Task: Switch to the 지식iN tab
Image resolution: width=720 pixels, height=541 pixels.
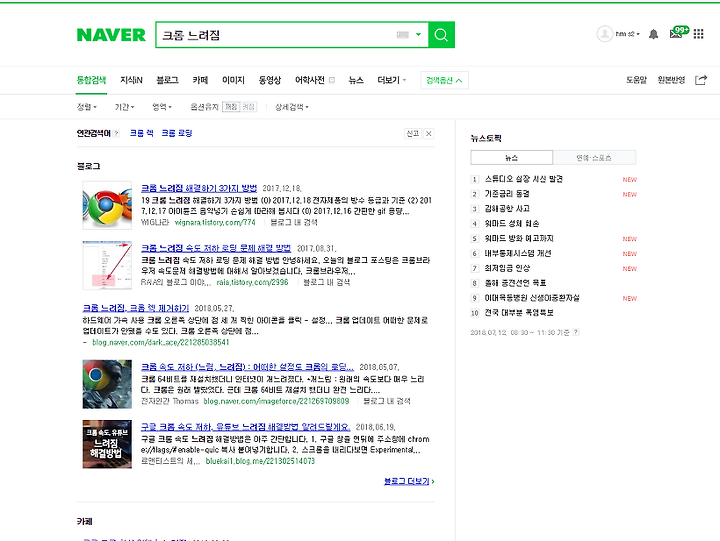Action: pos(131,80)
